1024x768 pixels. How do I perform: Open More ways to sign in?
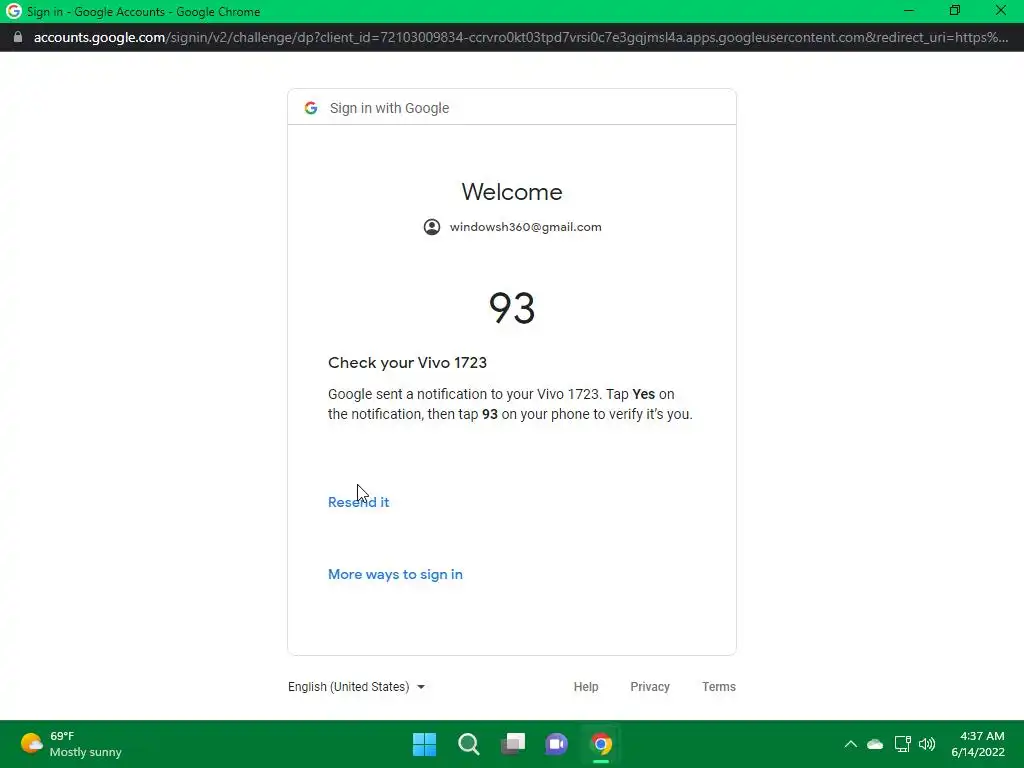(395, 574)
